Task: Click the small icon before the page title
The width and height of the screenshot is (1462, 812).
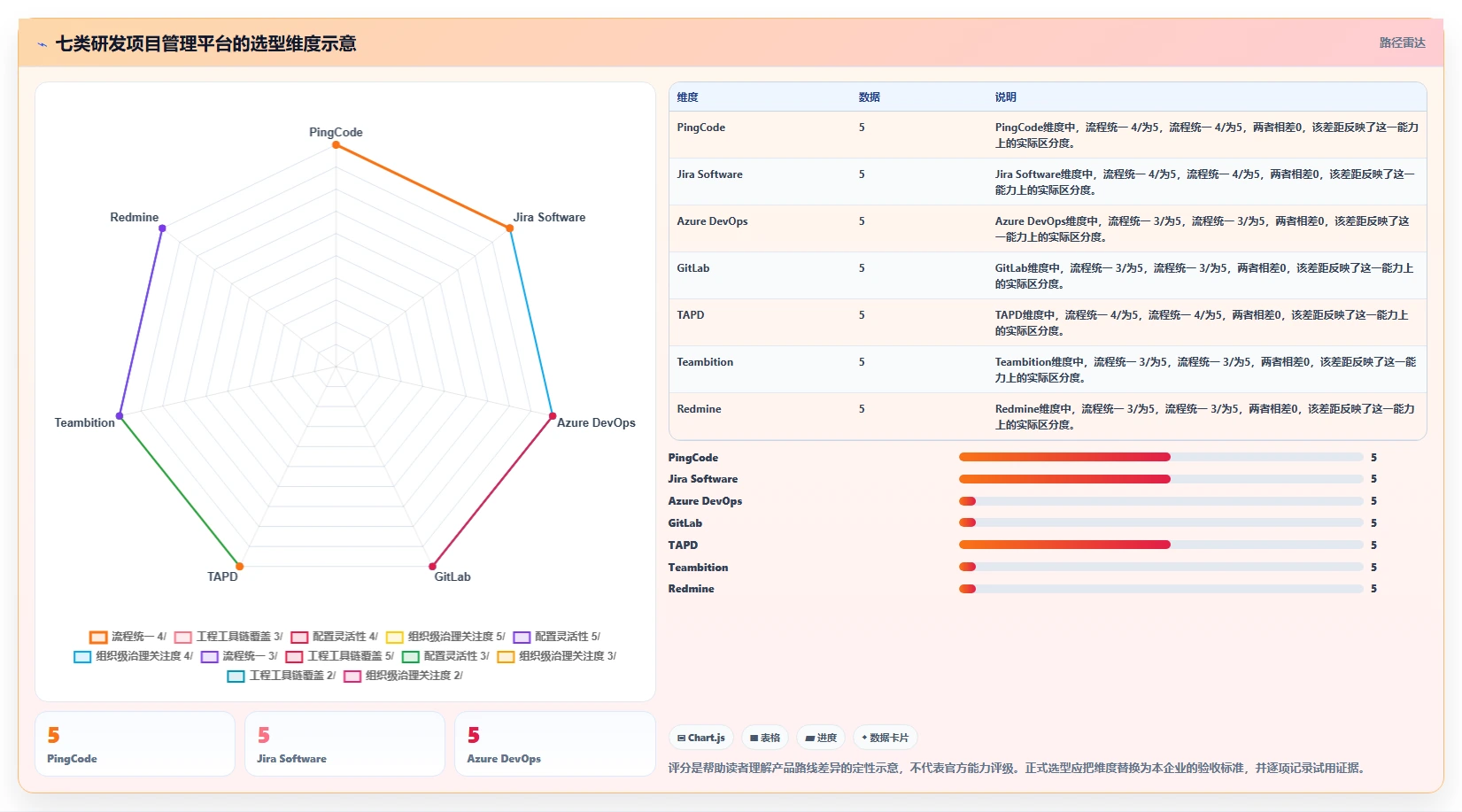Action: (42, 44)
